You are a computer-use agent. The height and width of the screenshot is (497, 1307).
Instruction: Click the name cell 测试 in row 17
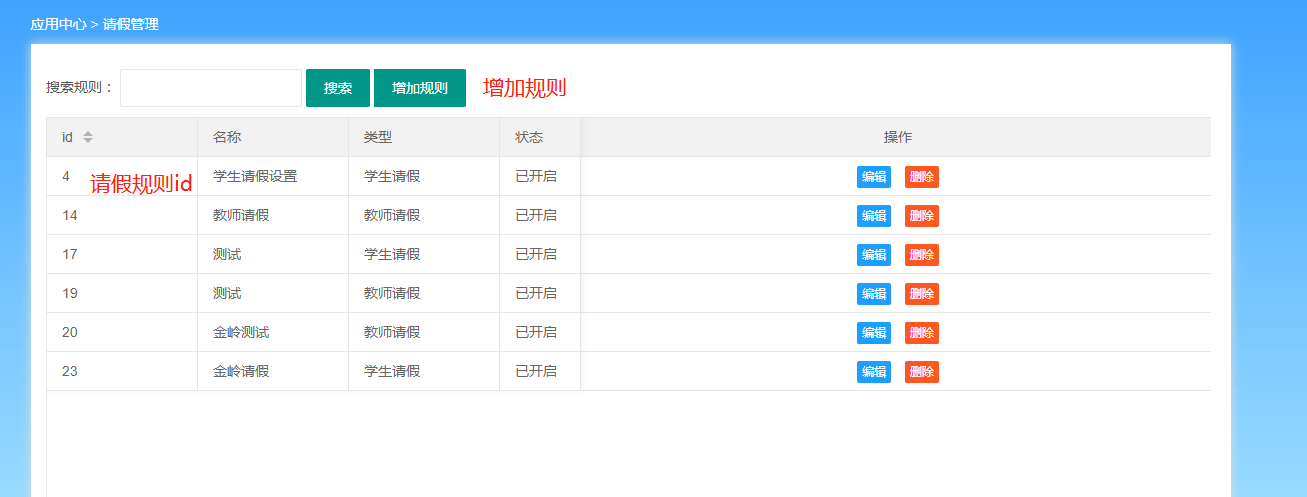tap(273, 254)
